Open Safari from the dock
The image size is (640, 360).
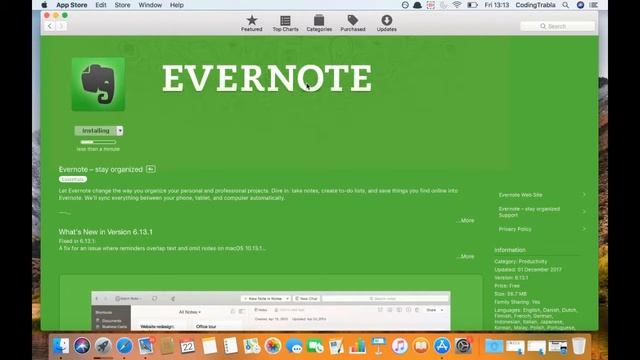(124, 346)
